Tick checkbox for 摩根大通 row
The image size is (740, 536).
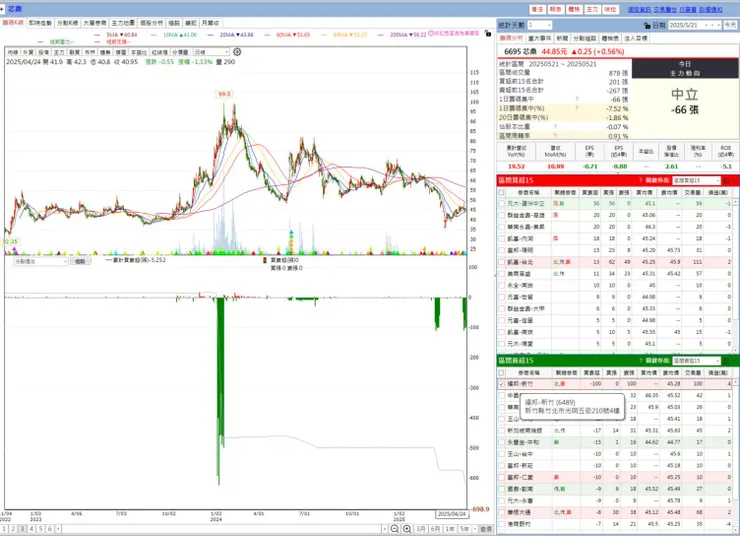[x=501, y=512]
